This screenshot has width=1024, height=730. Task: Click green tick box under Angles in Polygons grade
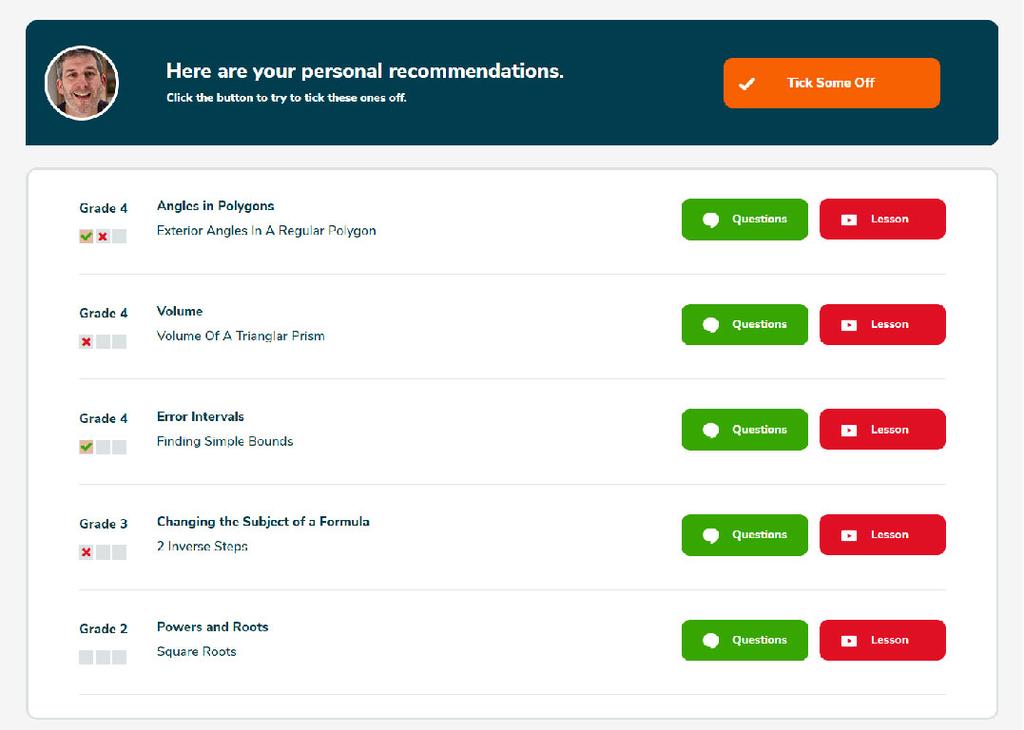pyautogui.click(x=86, y=236)
